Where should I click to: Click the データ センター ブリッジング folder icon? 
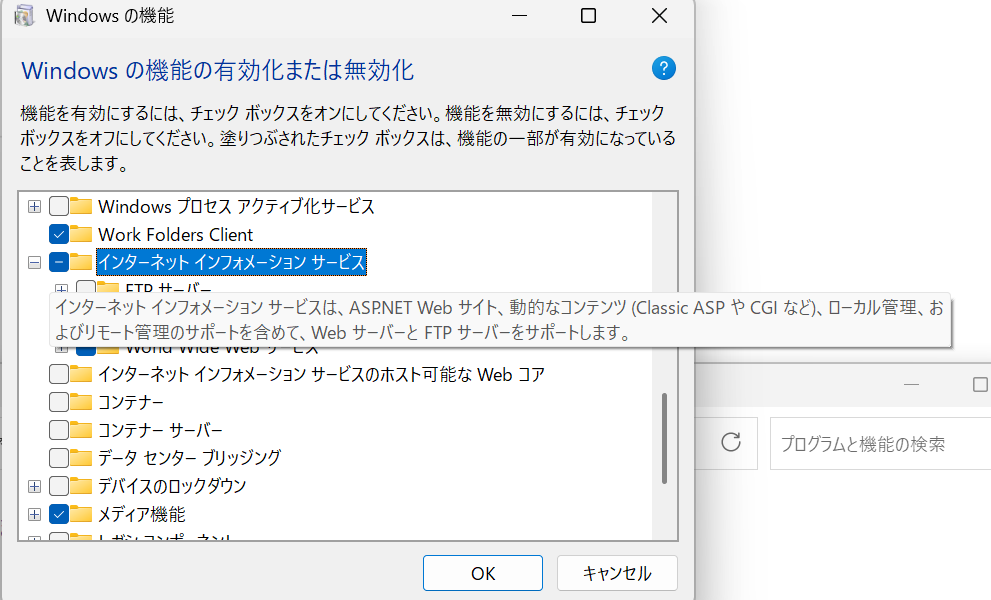coord(81,458)
